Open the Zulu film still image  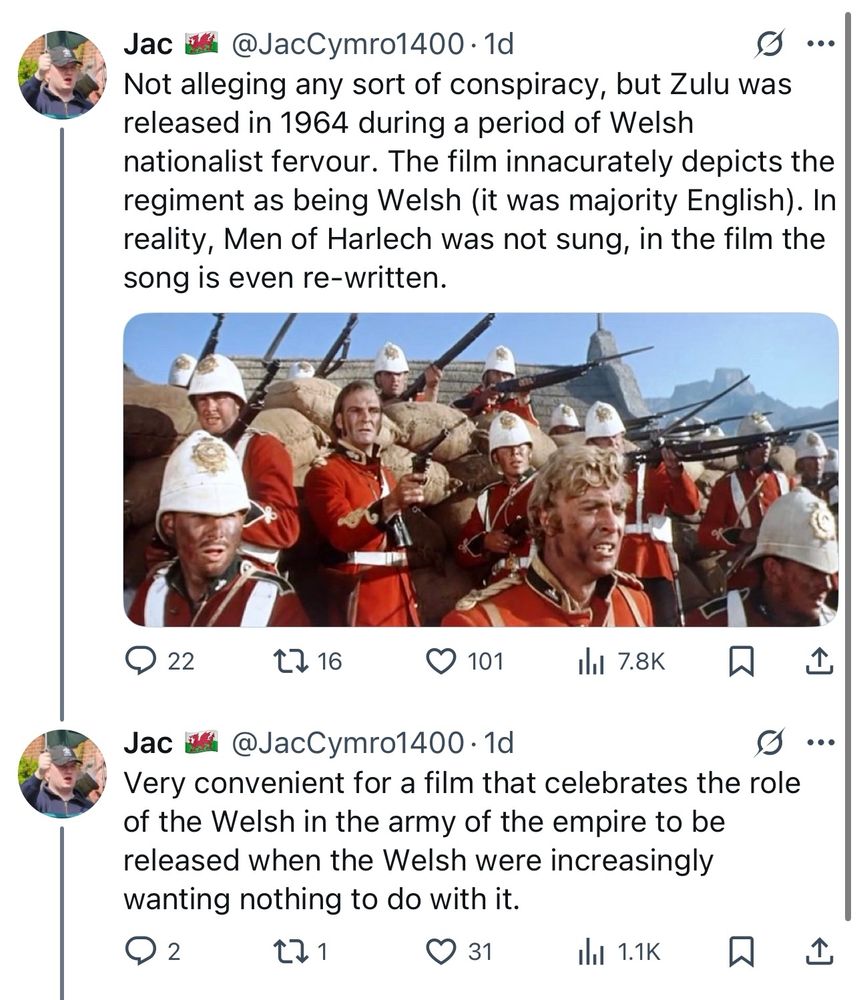pyautogui.click(x=481, y=469)
